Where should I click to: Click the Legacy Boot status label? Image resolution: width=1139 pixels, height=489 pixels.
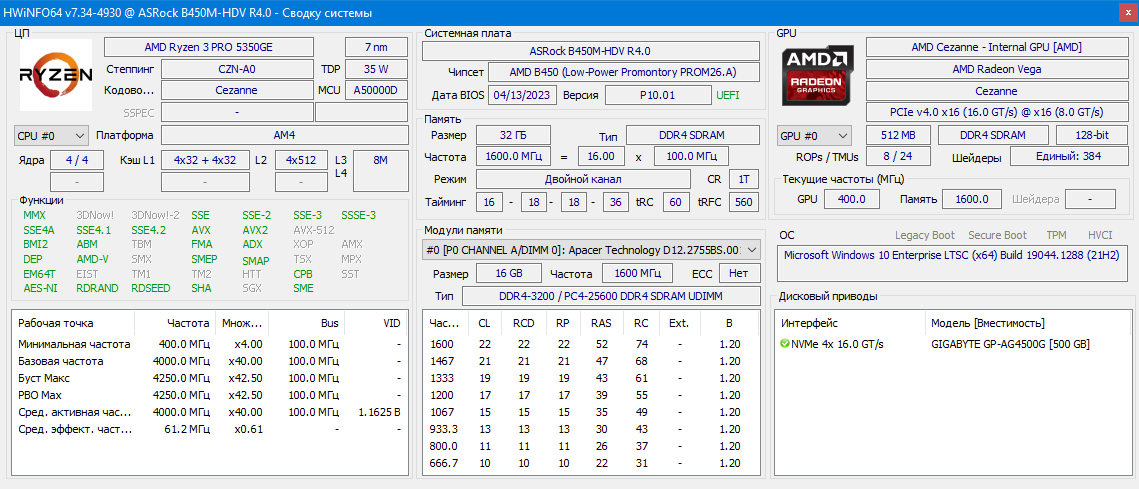tap(925, 235)
